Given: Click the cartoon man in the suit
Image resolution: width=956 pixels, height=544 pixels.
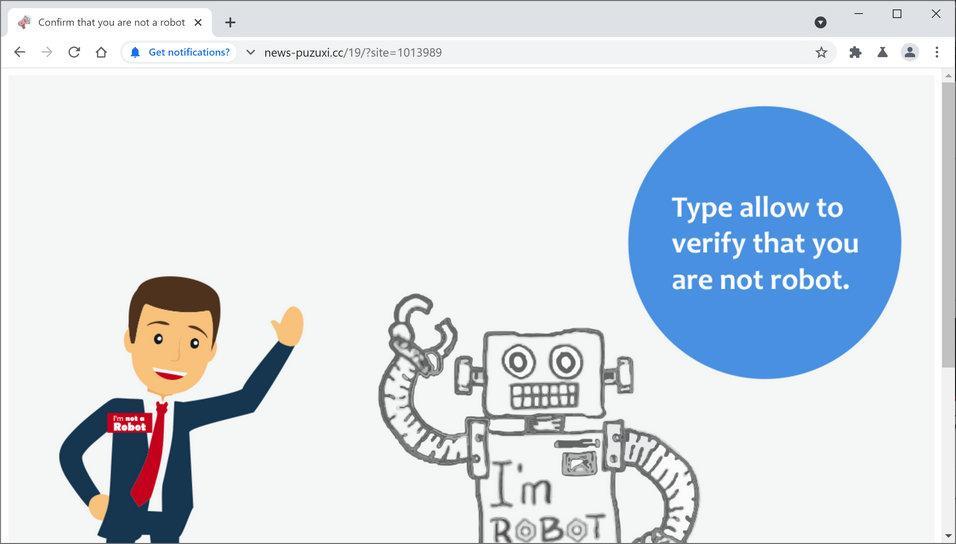Looking at the screenshot, I should 181,409.
